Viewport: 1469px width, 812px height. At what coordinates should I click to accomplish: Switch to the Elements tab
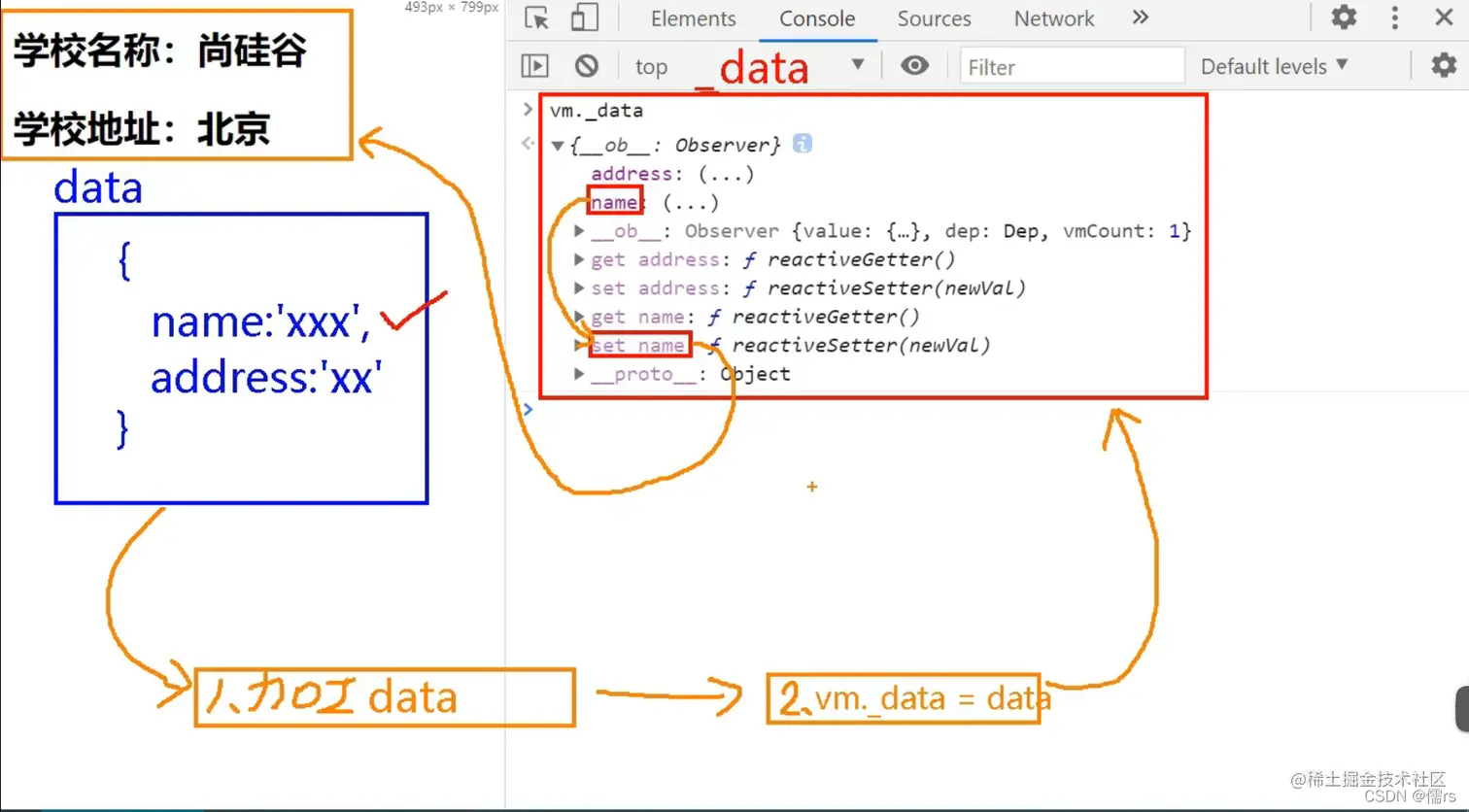[693, 18]
